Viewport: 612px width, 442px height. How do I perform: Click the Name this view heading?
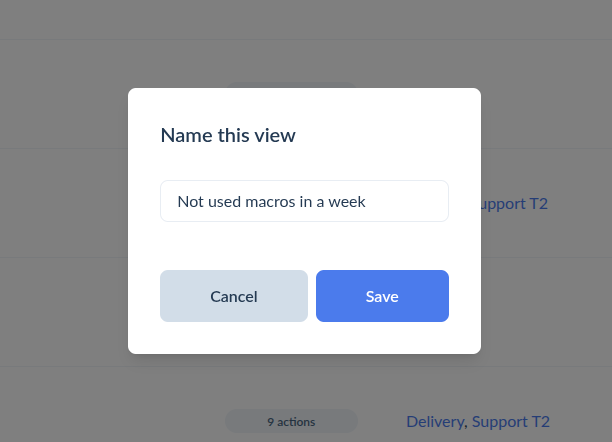[228, 135]
